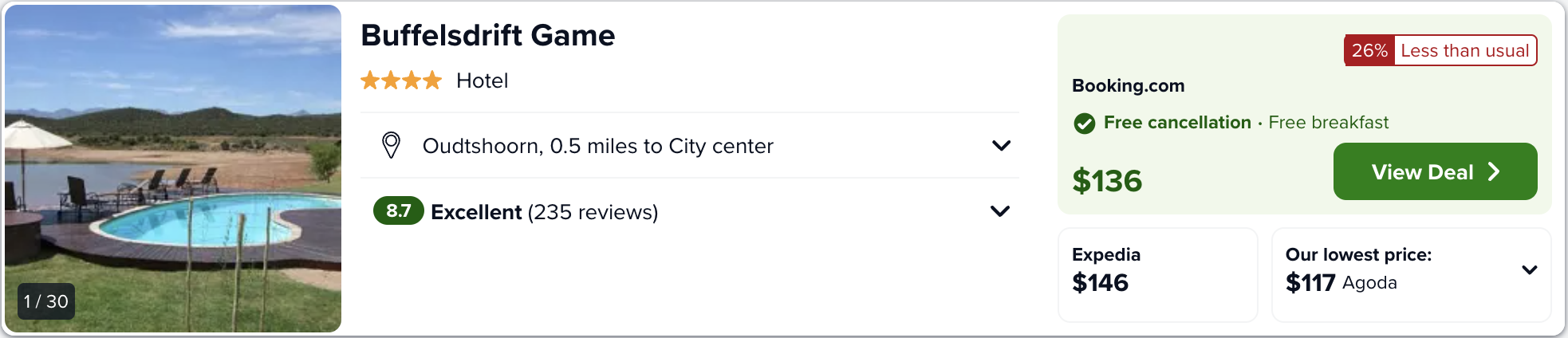Expand the Oudtshoorn location details chevron

(1001, 145)
